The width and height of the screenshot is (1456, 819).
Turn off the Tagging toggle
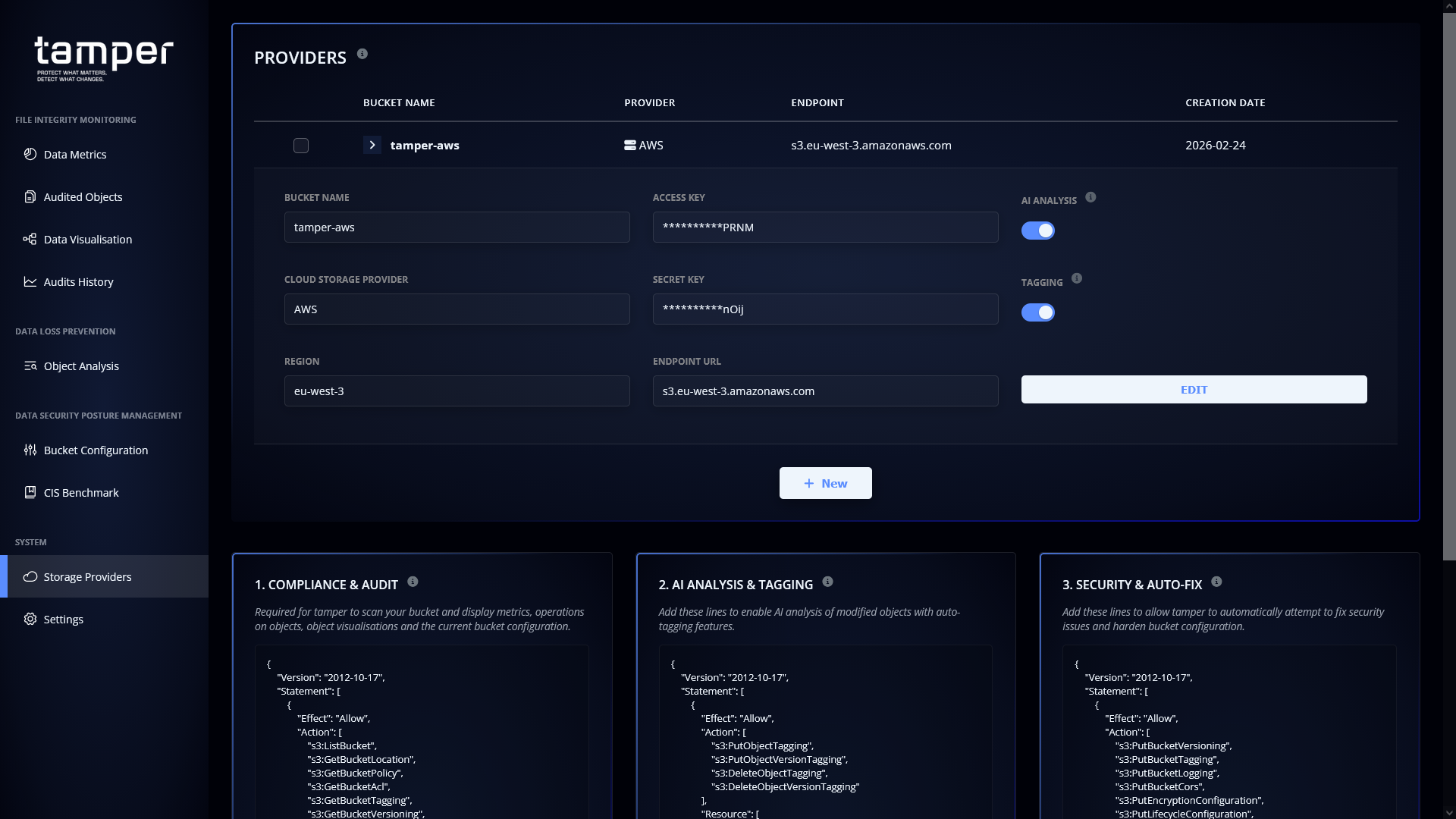[x=1037, y=312]
